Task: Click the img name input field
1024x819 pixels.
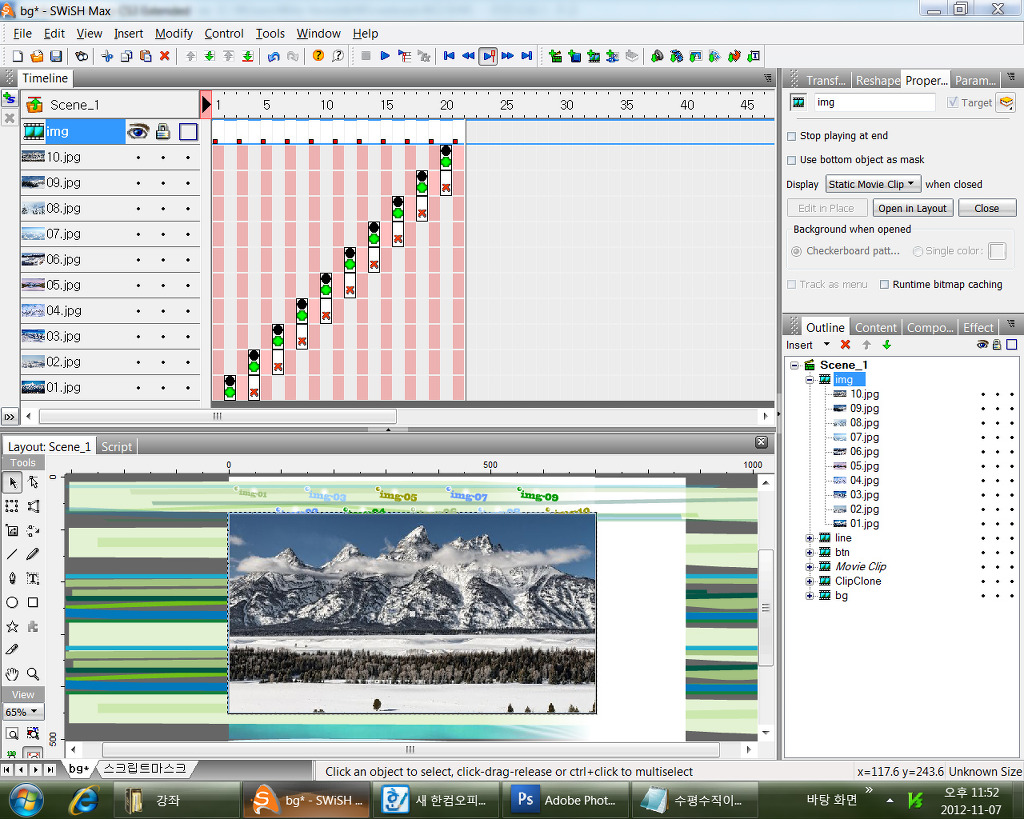Action: (874, 103)
